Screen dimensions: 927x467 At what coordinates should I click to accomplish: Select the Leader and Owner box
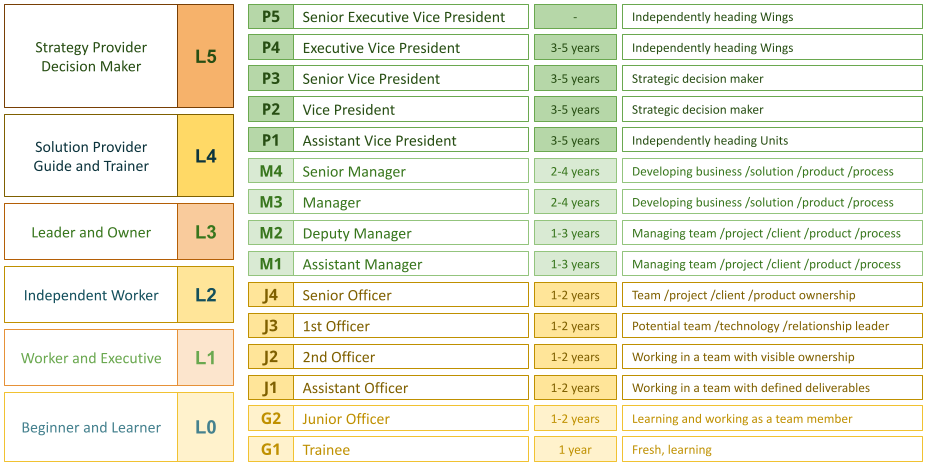point(91,232)
